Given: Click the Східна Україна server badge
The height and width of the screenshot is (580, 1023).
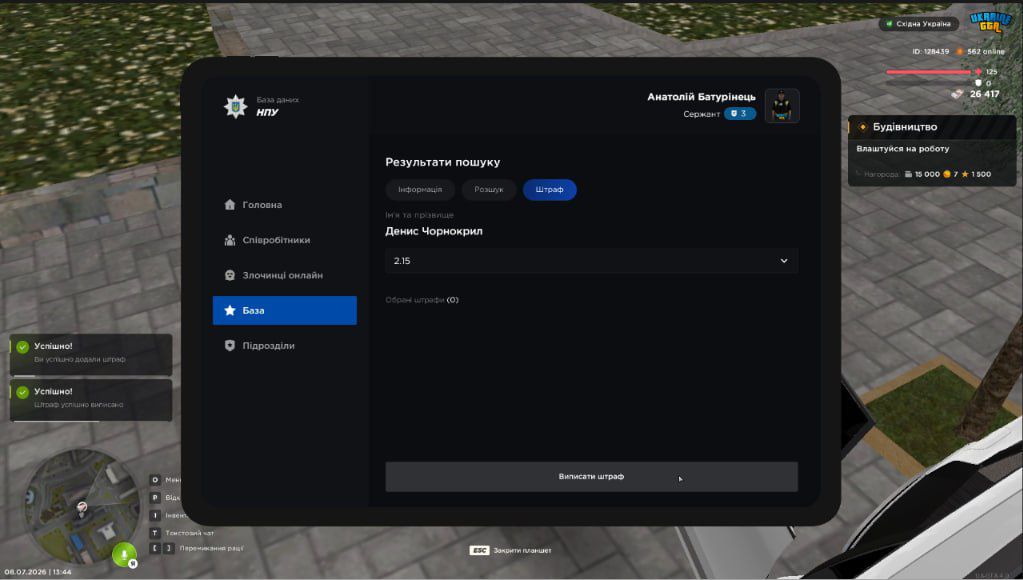Looking at the screenshot, I should (919, 23).
